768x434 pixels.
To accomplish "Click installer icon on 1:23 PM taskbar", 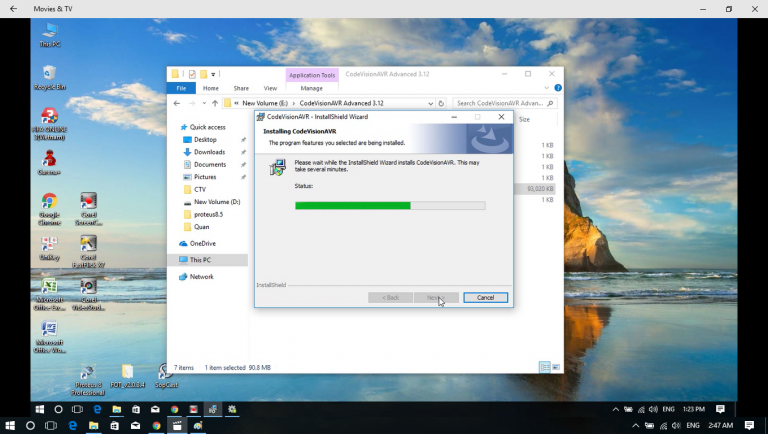I will 213,410.
